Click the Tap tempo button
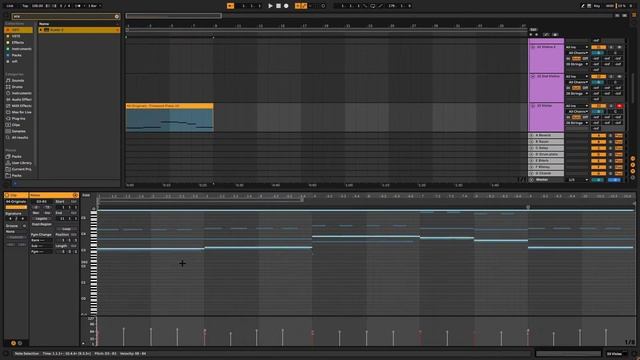The image size is (640, 360). click(25, 6)
